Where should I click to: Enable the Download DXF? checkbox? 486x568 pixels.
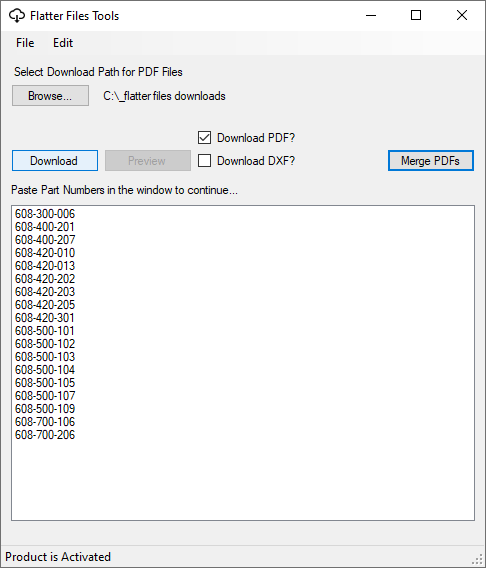pyautogui.click(x=204, y=160)
